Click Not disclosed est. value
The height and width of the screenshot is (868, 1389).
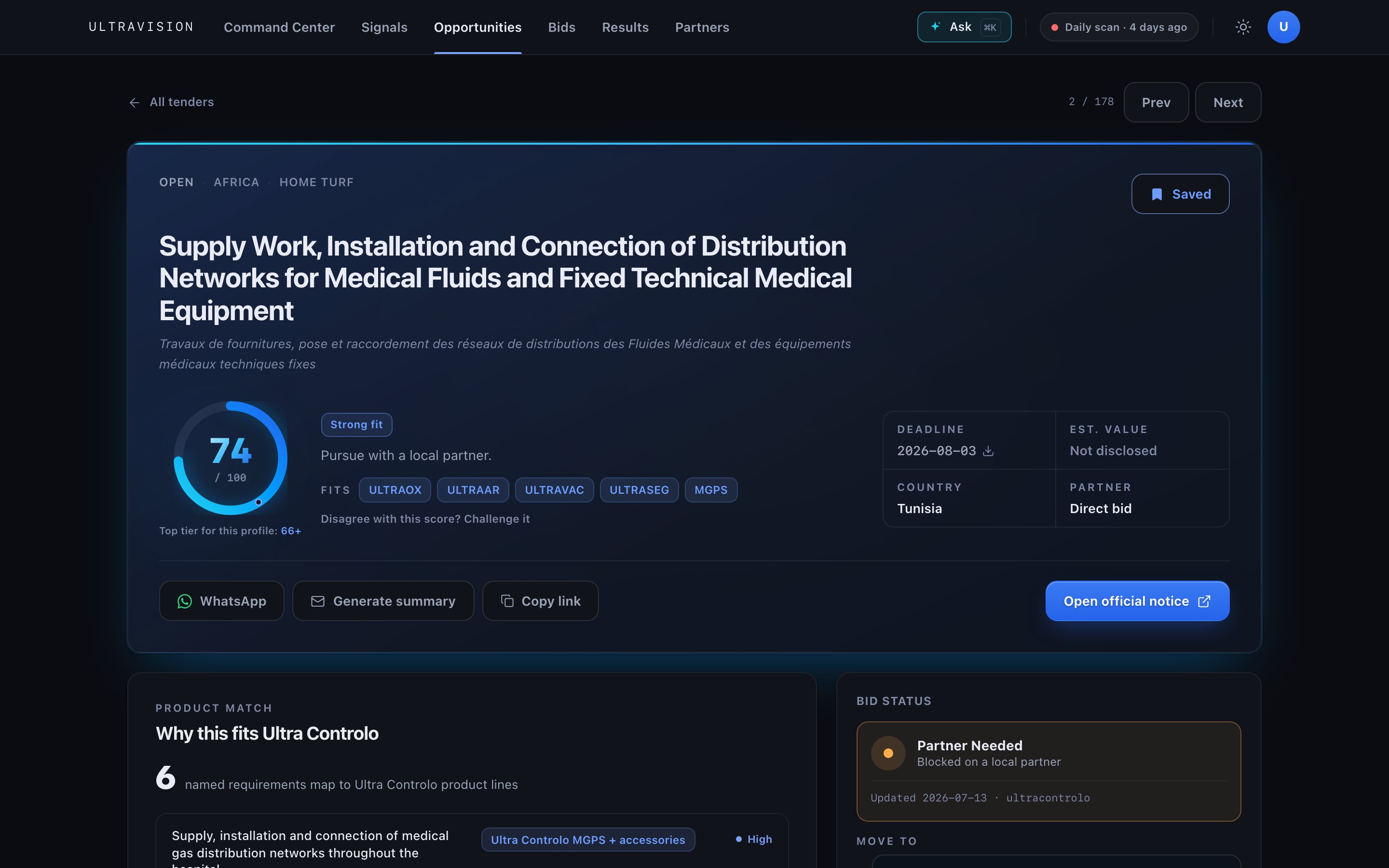[x=1113, y=451]
